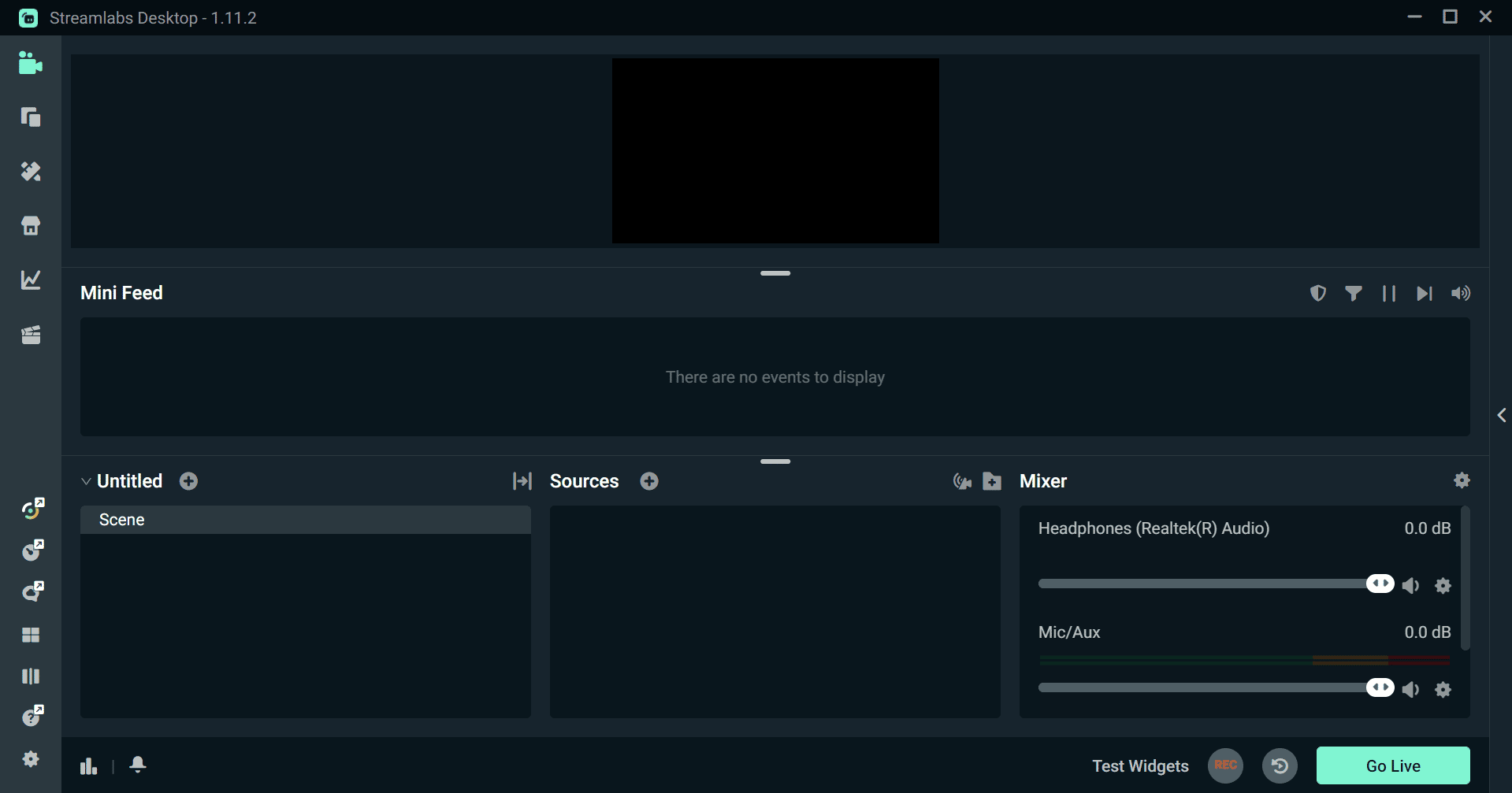Open performance metrics via bar chart icon
The image size is (1512, 793).
tap(87, 765)
